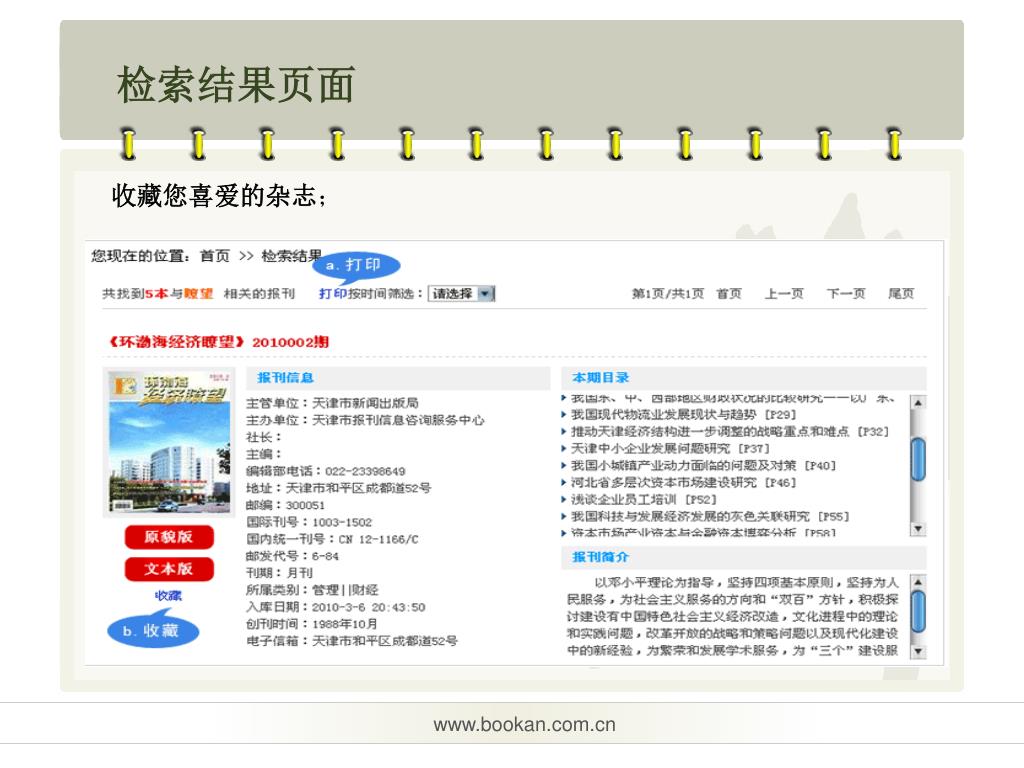The width and height of the screenshot is (1024, 768).
Task: Click the text 国际刊号：1003-1502
Action: (x=309, y=522)
